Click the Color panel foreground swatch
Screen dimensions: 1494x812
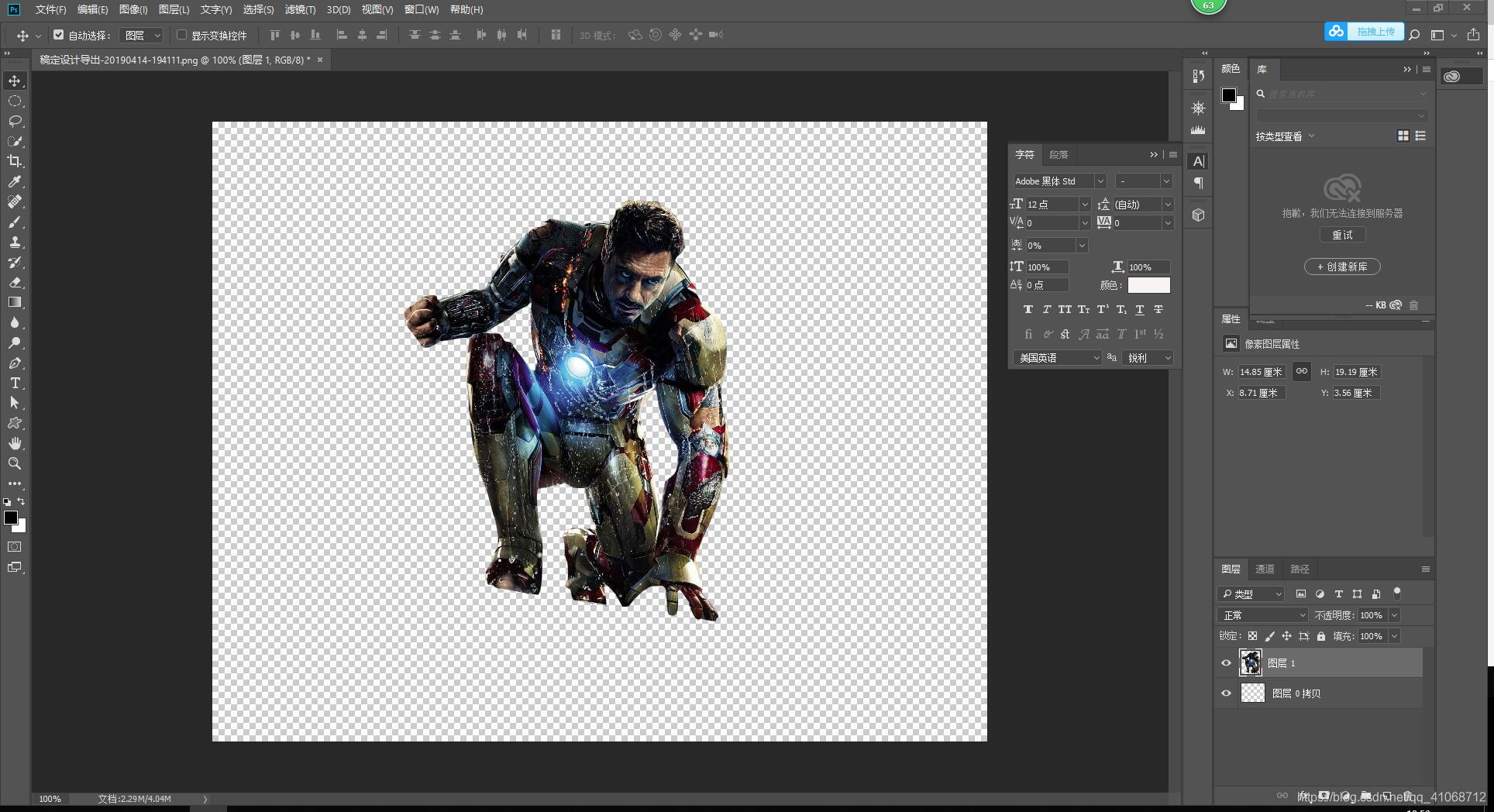click(1229, 95)
